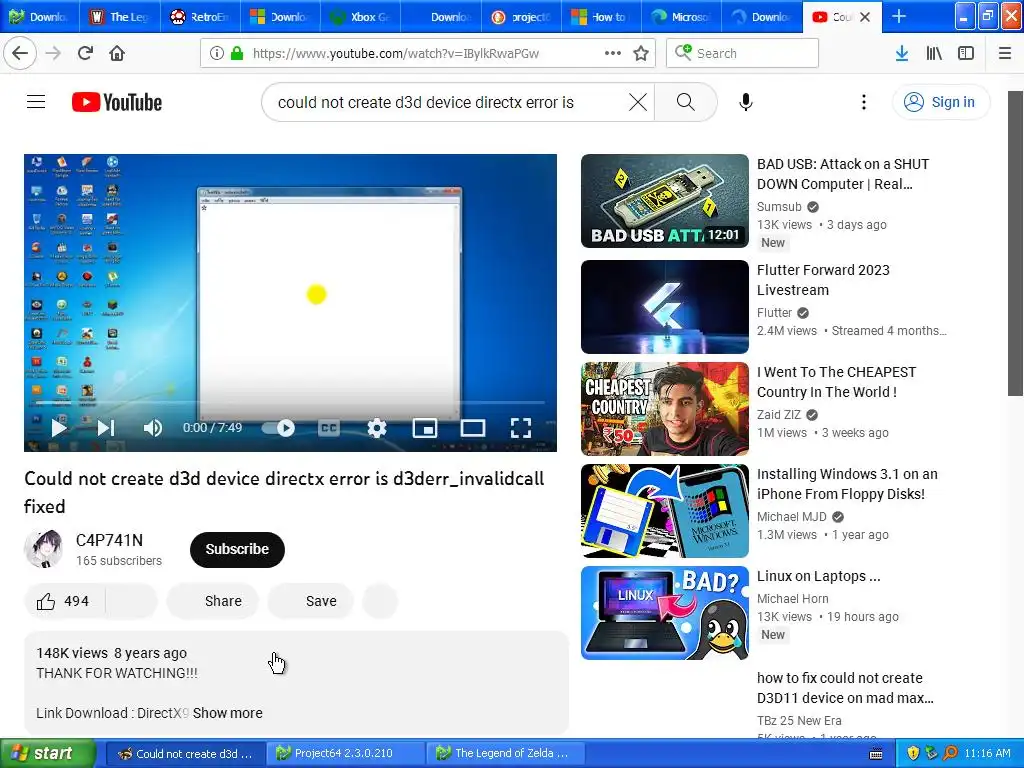Switch to theater mode
The height and width of the screenshot is (768, 1024).
point(473,428)
